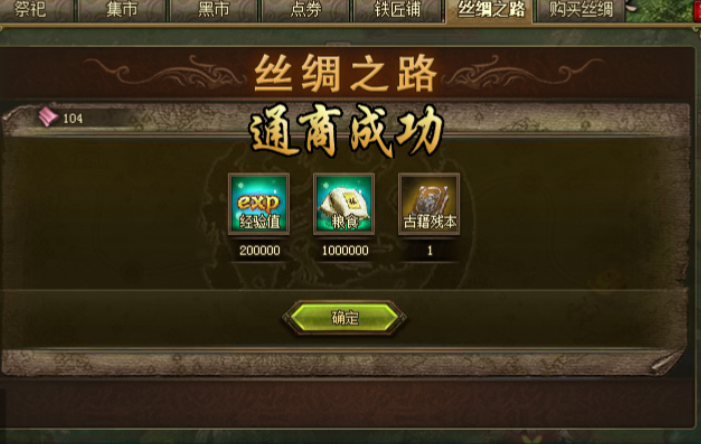
Task: Click the small handle atop the panel border
Action: tap(338, 44)
